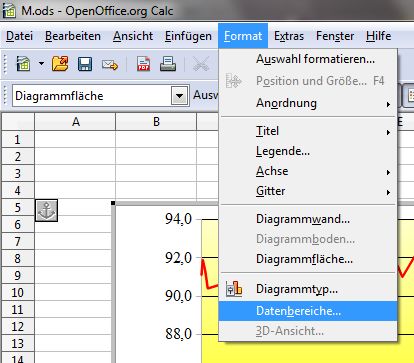Click chart axis label 92,0
Screen dimensions: 414x363
click(x=179, y=258)
